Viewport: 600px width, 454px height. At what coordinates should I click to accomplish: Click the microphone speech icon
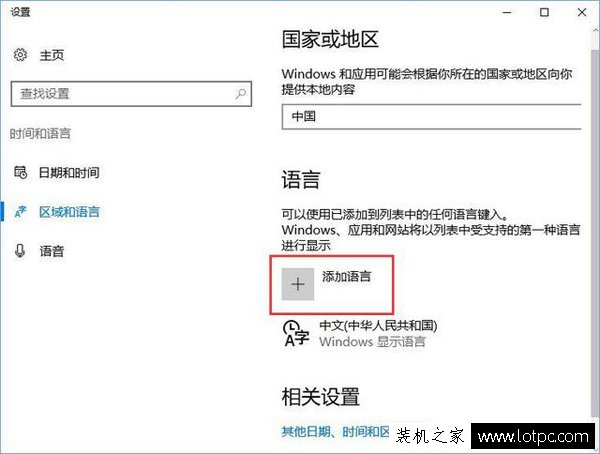point(20,251)
